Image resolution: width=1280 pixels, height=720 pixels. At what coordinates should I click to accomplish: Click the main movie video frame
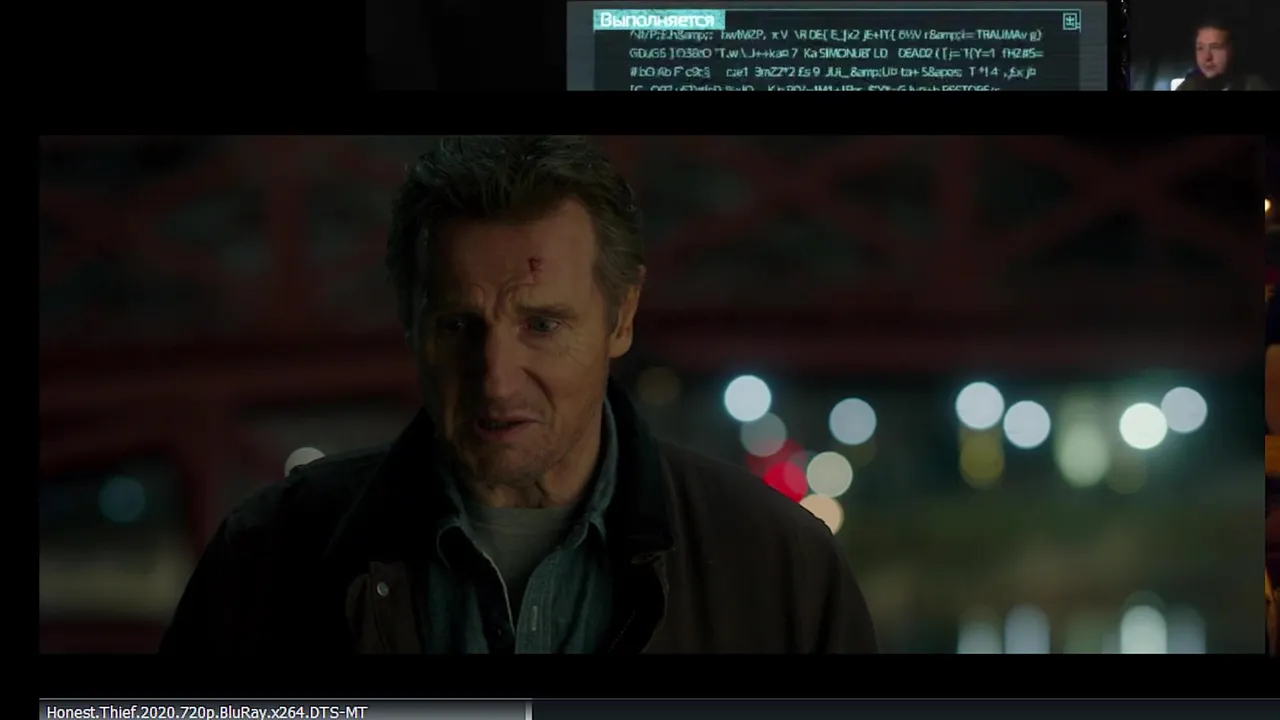pos(652,395)
